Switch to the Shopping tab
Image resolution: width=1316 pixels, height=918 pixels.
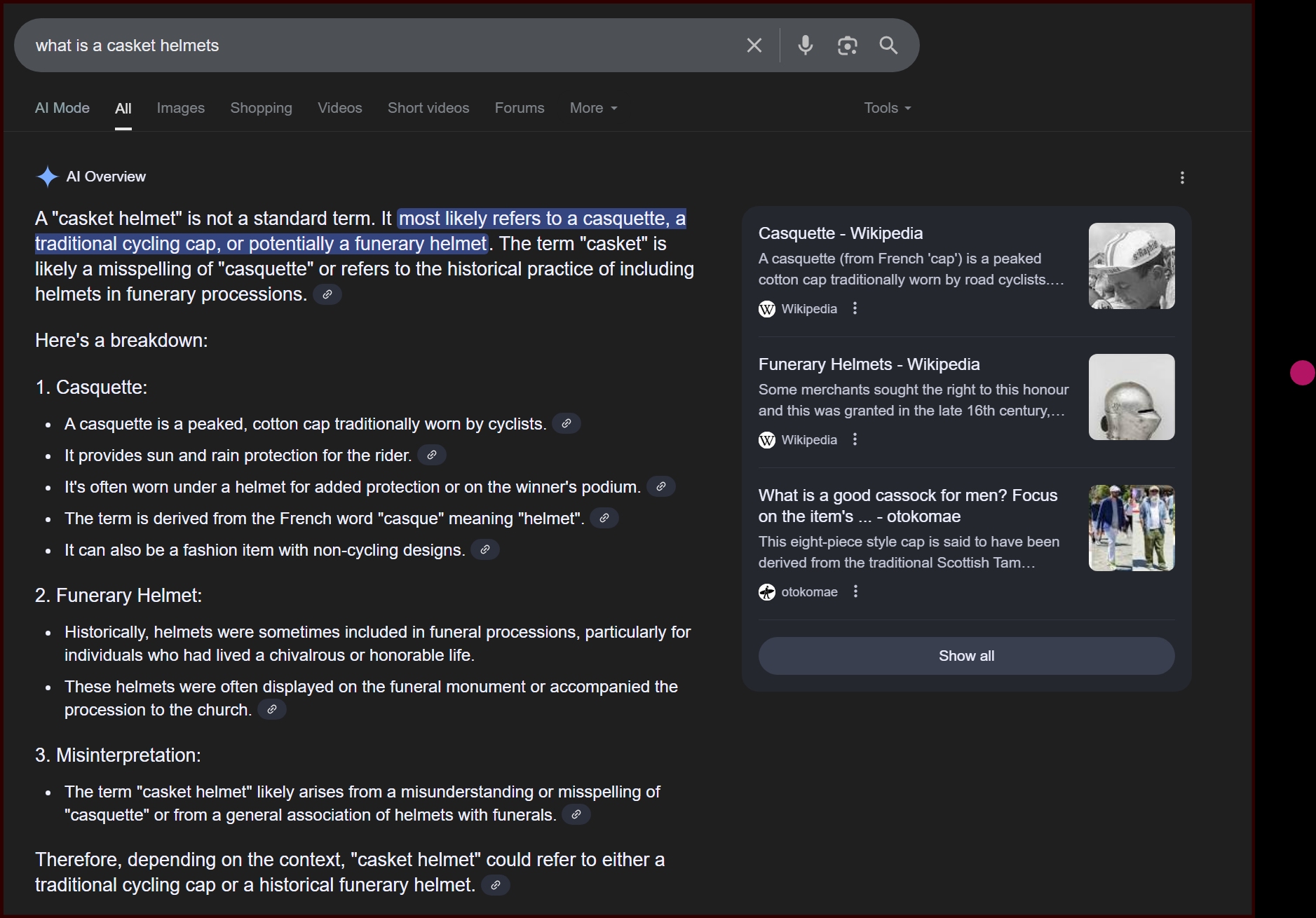point(261,108)
